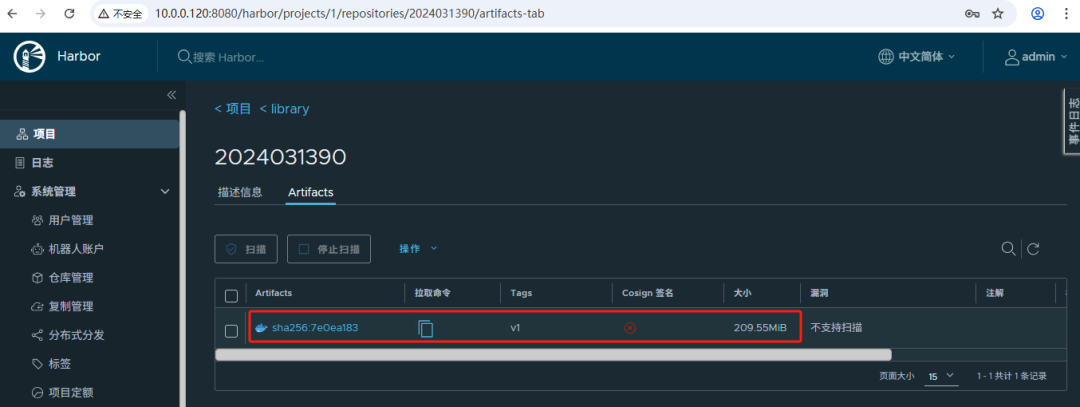The width and height of the screenshot is (1080, 407).
Task: Change page size dropdown showing 15
Action: pyautogui.click(x=941, y=376)
